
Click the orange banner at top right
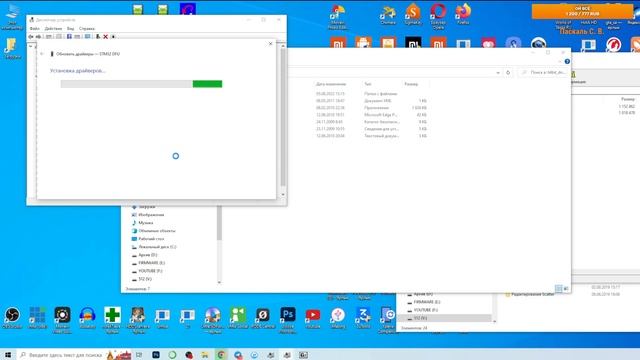click(x=582, y=11)
